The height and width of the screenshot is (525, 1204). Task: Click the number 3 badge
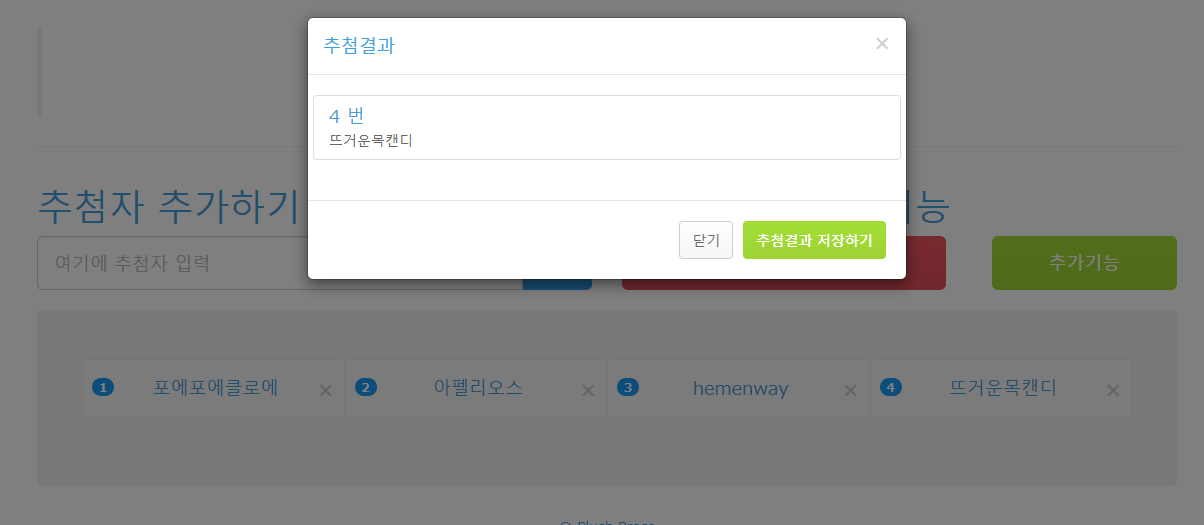click(628, 388)
